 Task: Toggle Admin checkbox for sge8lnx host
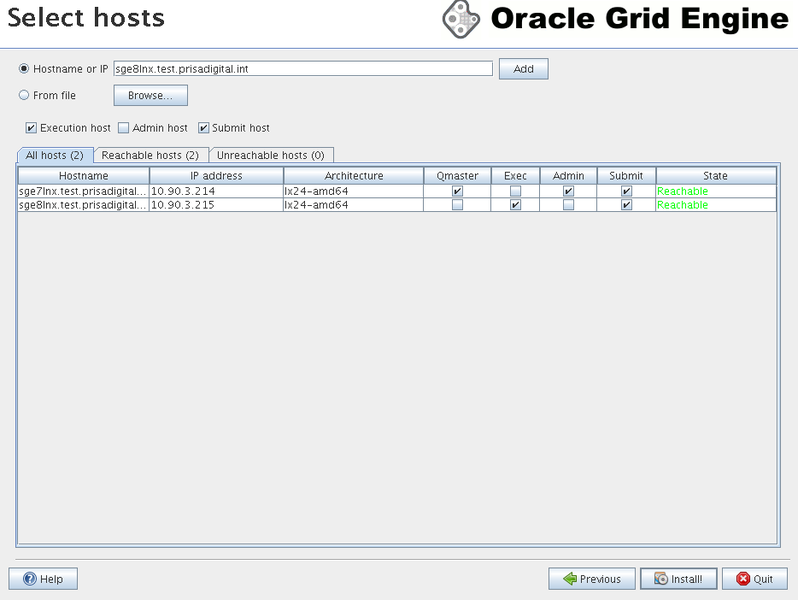(568, 205)
